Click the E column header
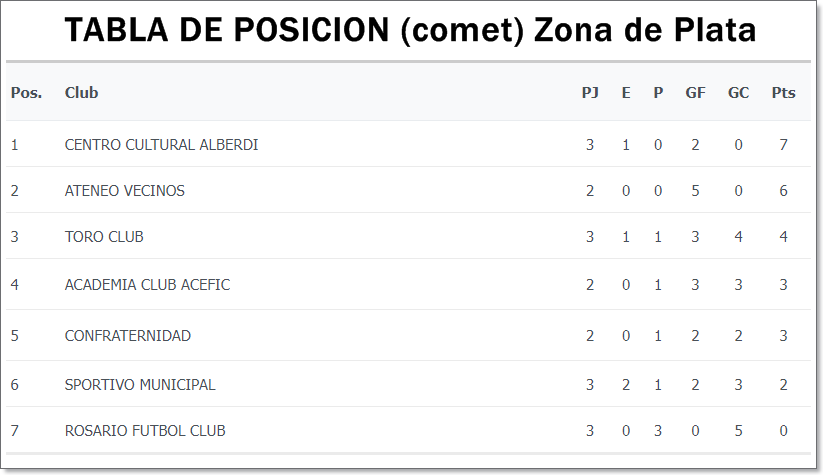The width and height of the screenshot is (823, 475). click(626, 93)
